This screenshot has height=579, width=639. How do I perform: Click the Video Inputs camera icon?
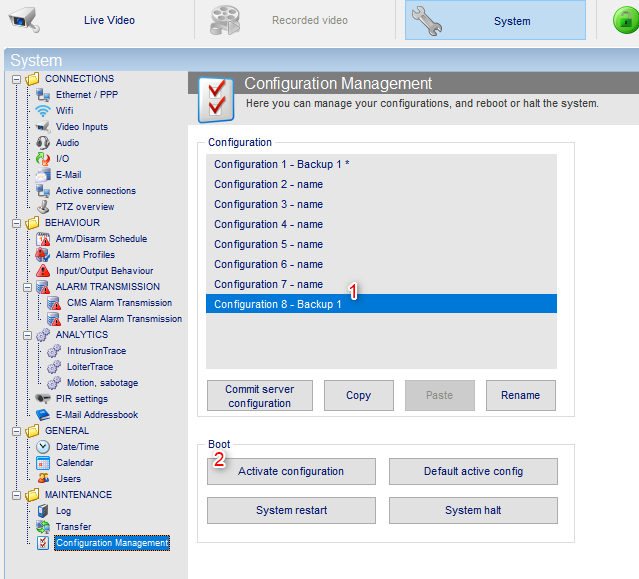point(43,127)
